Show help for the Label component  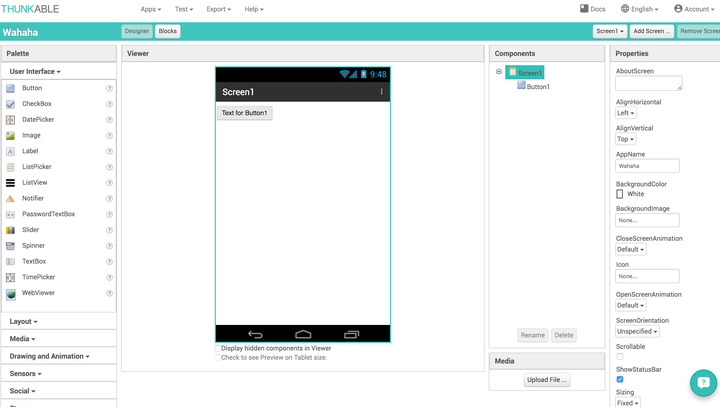109,151
